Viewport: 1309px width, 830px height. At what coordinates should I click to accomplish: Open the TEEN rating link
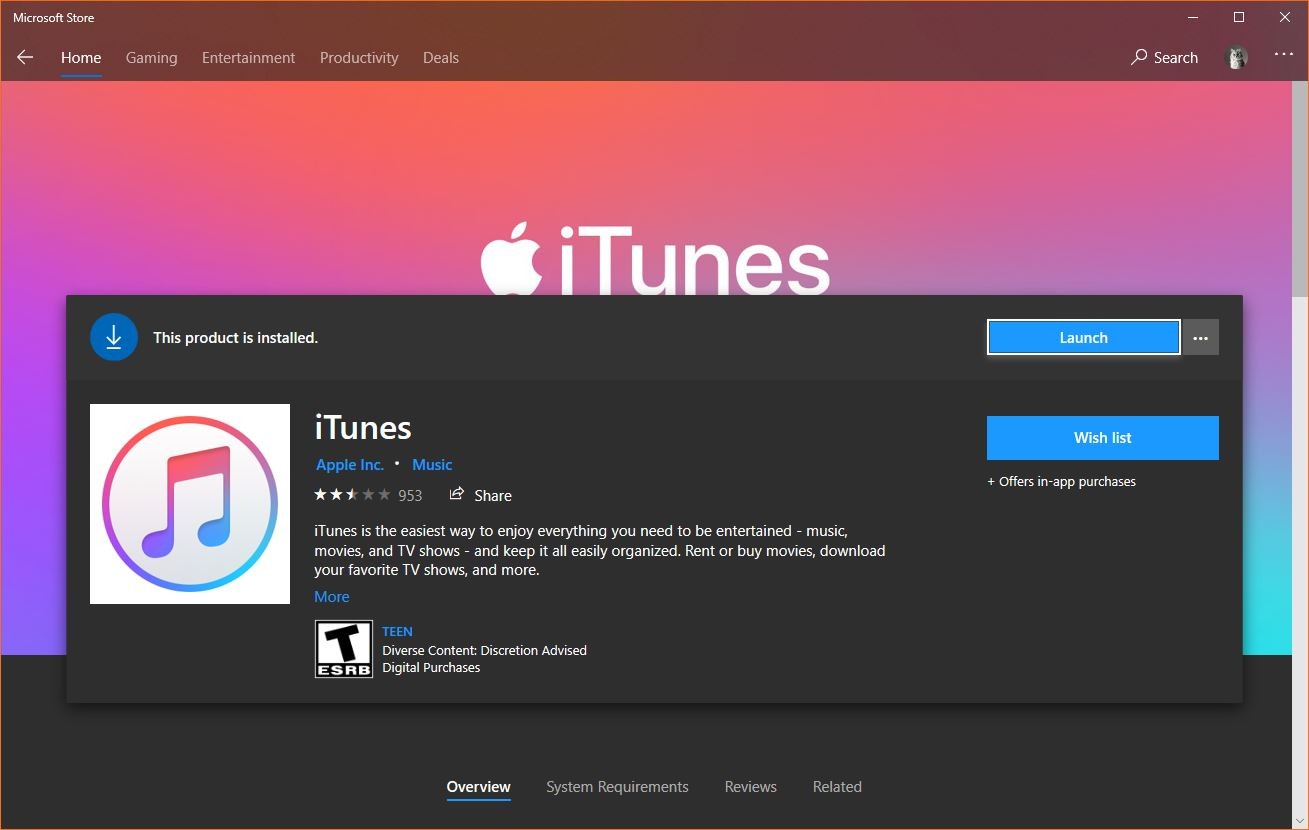(397, 632)
